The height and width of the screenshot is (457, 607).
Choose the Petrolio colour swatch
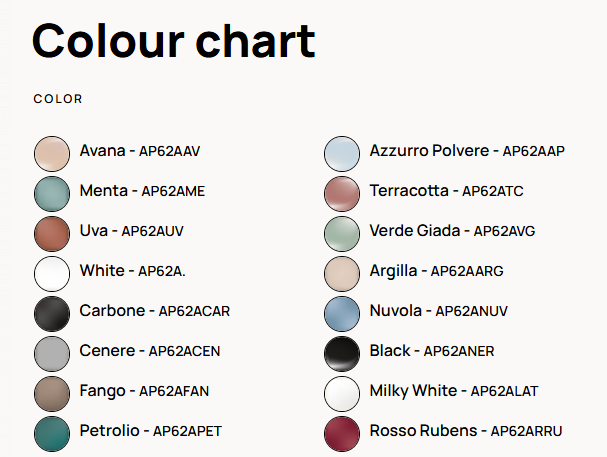coord(51,433)
